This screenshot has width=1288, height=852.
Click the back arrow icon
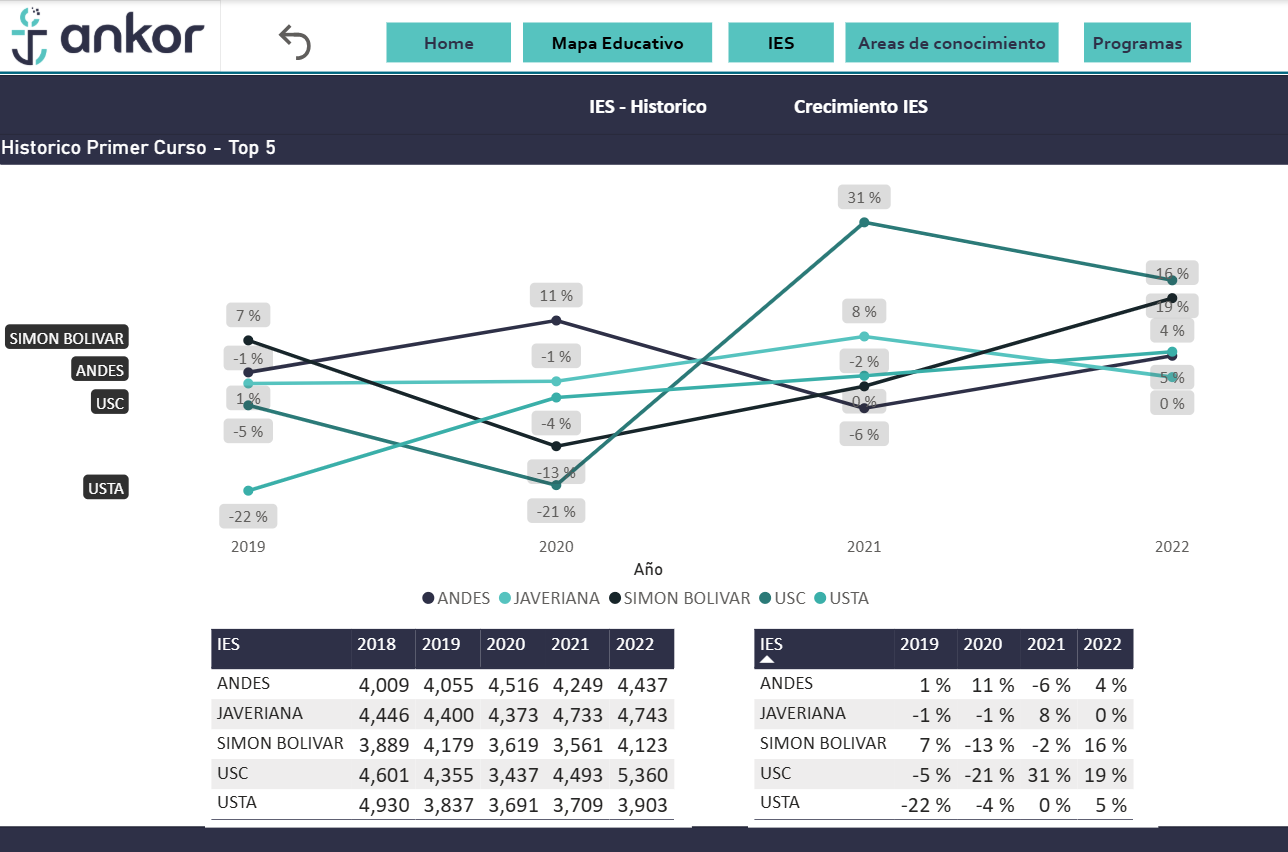(x=295, y=43)
